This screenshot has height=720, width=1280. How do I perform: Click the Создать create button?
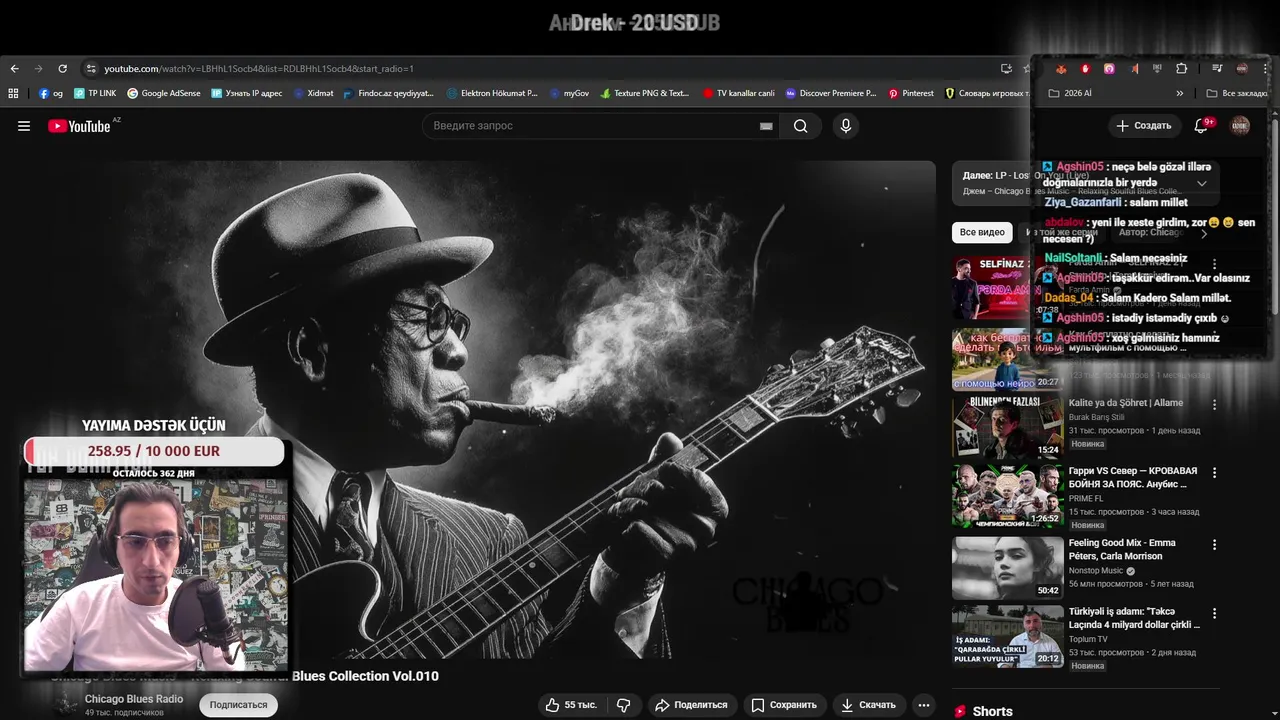[x=1144, y=126]
